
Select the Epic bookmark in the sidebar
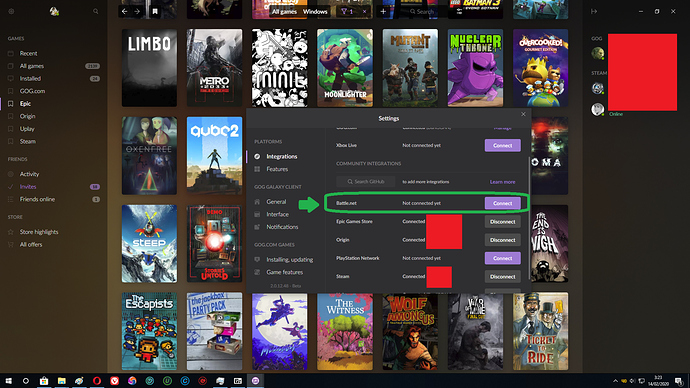[x=25, y=104]
